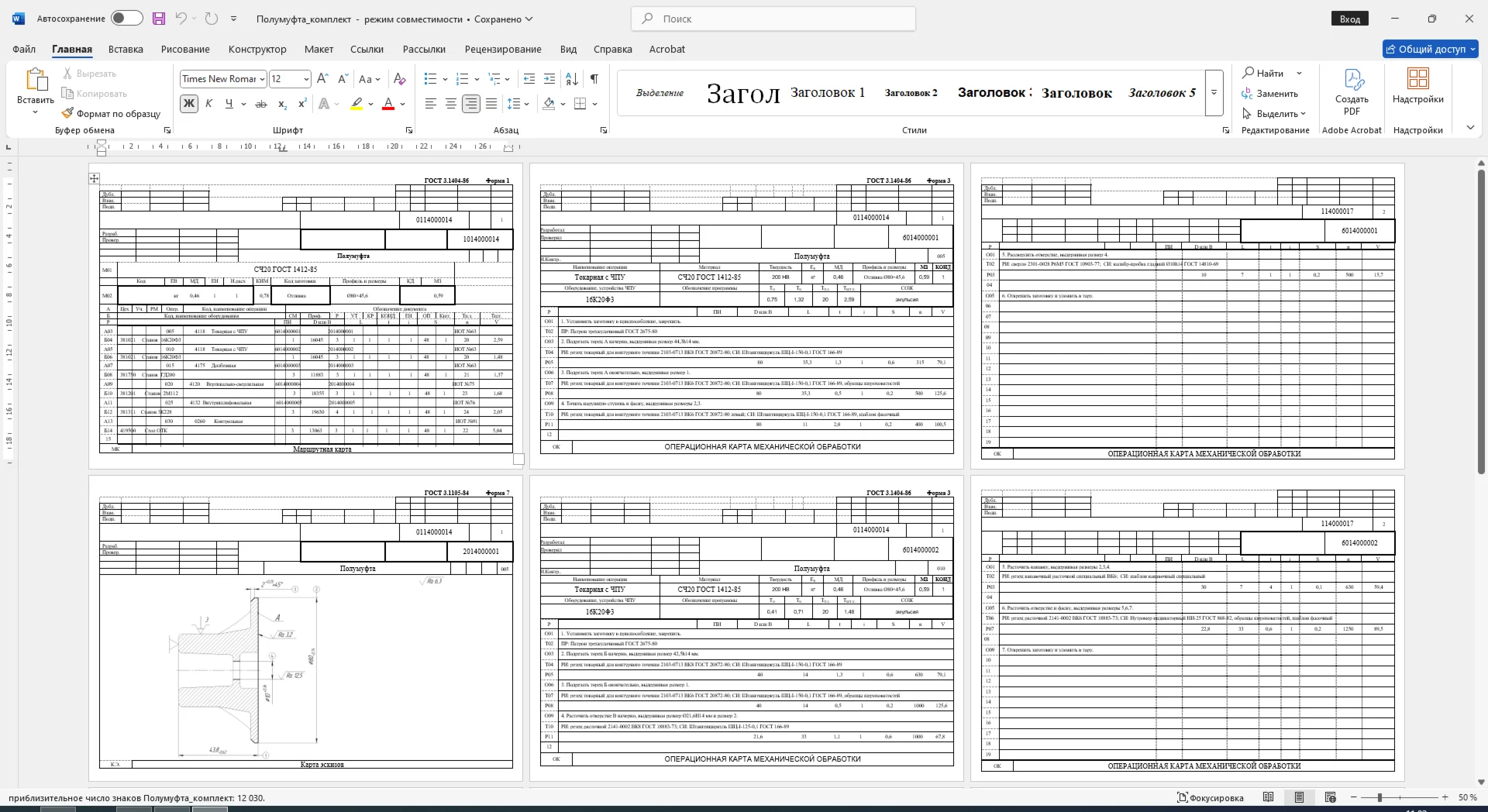Justify paragraph text
The height and width of the screenshot is (812, 1488).
point(491,104)
